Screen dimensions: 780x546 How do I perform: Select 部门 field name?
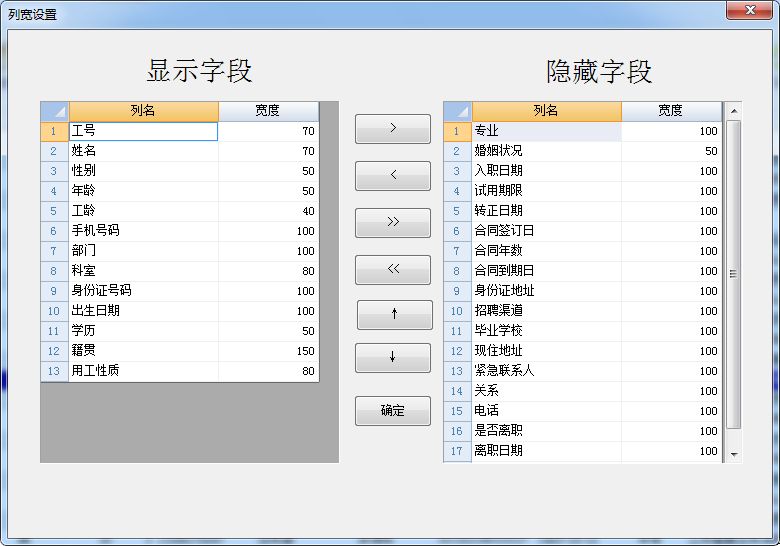[x=143, y=251]
